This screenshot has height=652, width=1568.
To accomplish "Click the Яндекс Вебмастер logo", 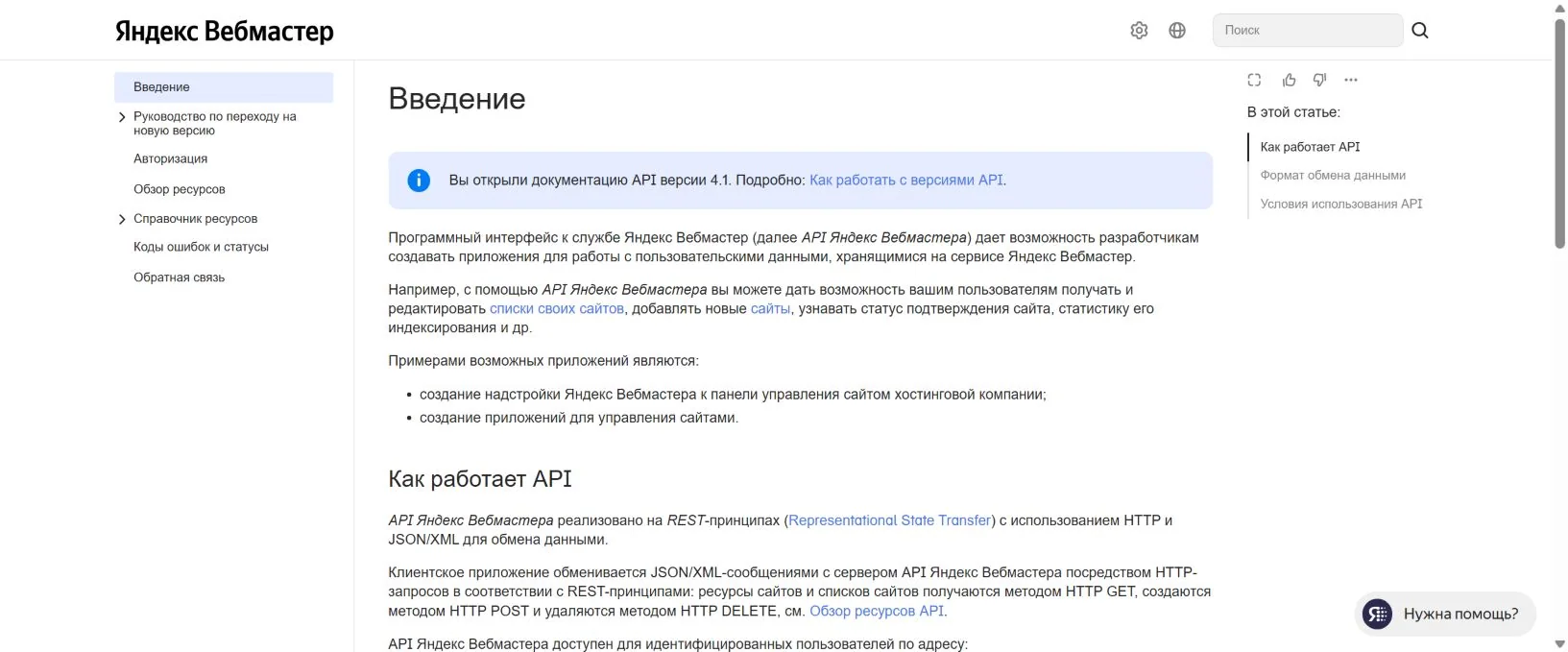I will coord(225,31).
